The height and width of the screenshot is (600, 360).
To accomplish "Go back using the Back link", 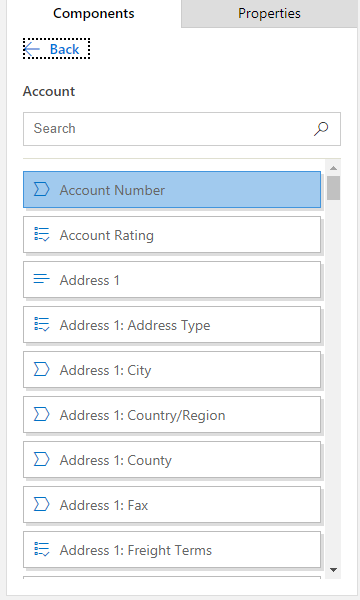I will tap(56, 49).
